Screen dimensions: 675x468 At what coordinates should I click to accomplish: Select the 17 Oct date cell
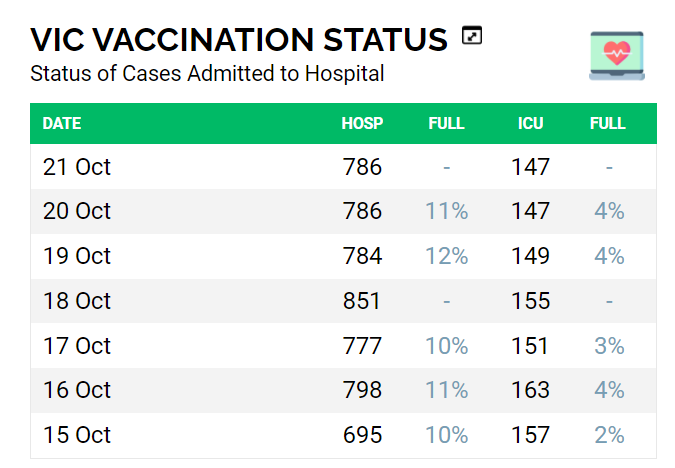pos(77,346)
